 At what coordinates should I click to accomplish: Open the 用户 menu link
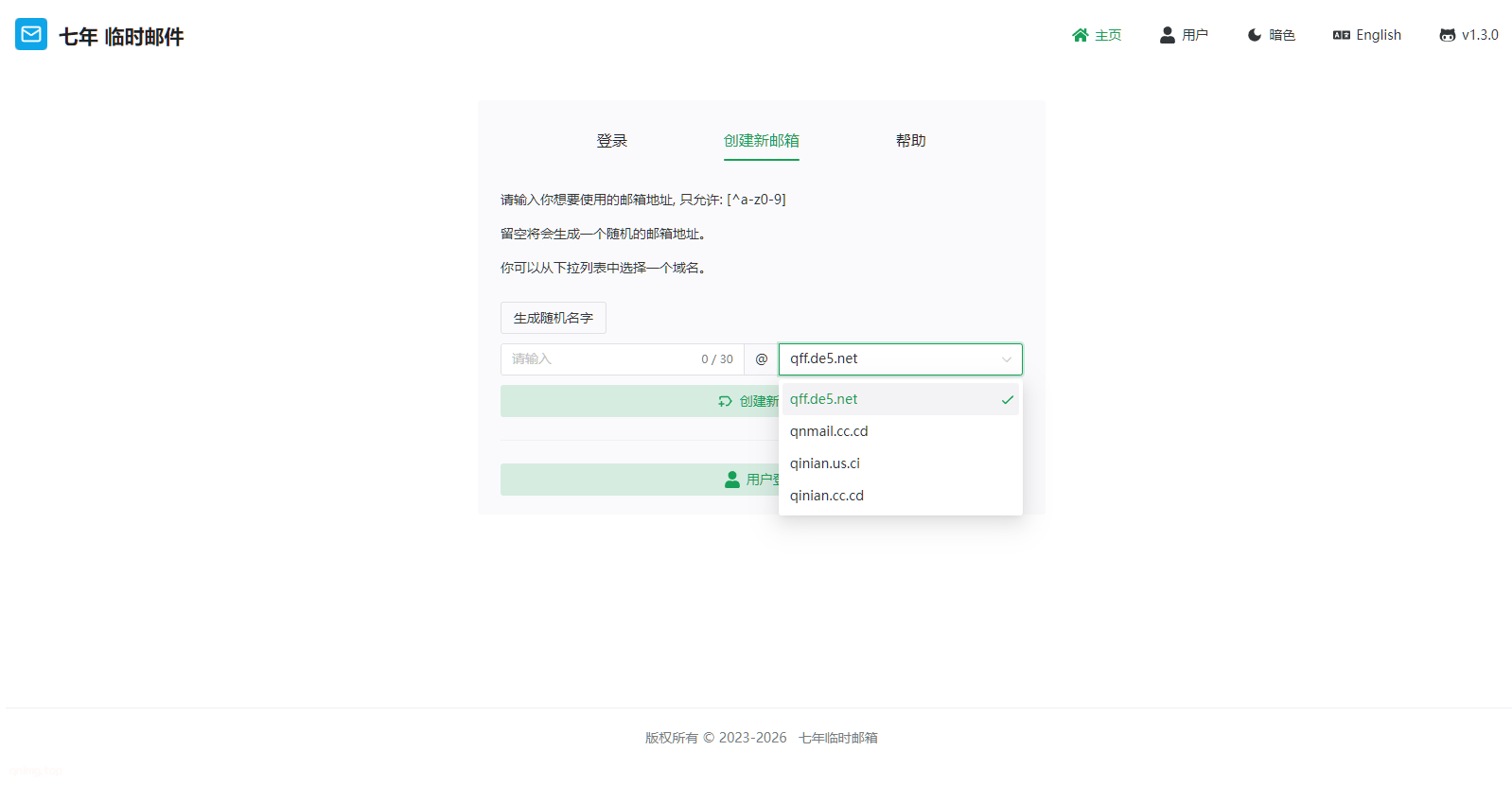point(1194,35)
